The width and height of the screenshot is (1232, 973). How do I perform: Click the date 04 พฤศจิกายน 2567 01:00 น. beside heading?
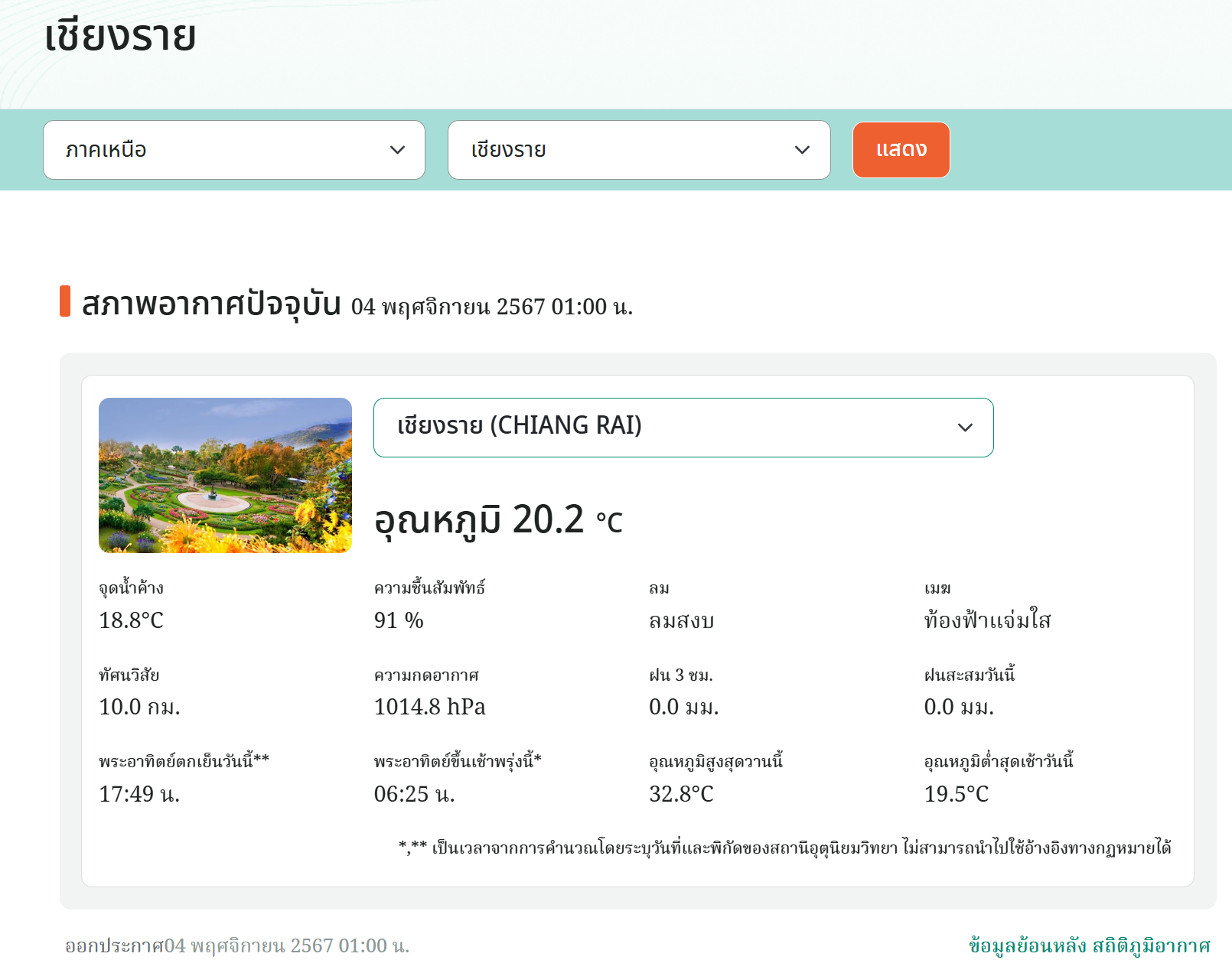(492, 307)
